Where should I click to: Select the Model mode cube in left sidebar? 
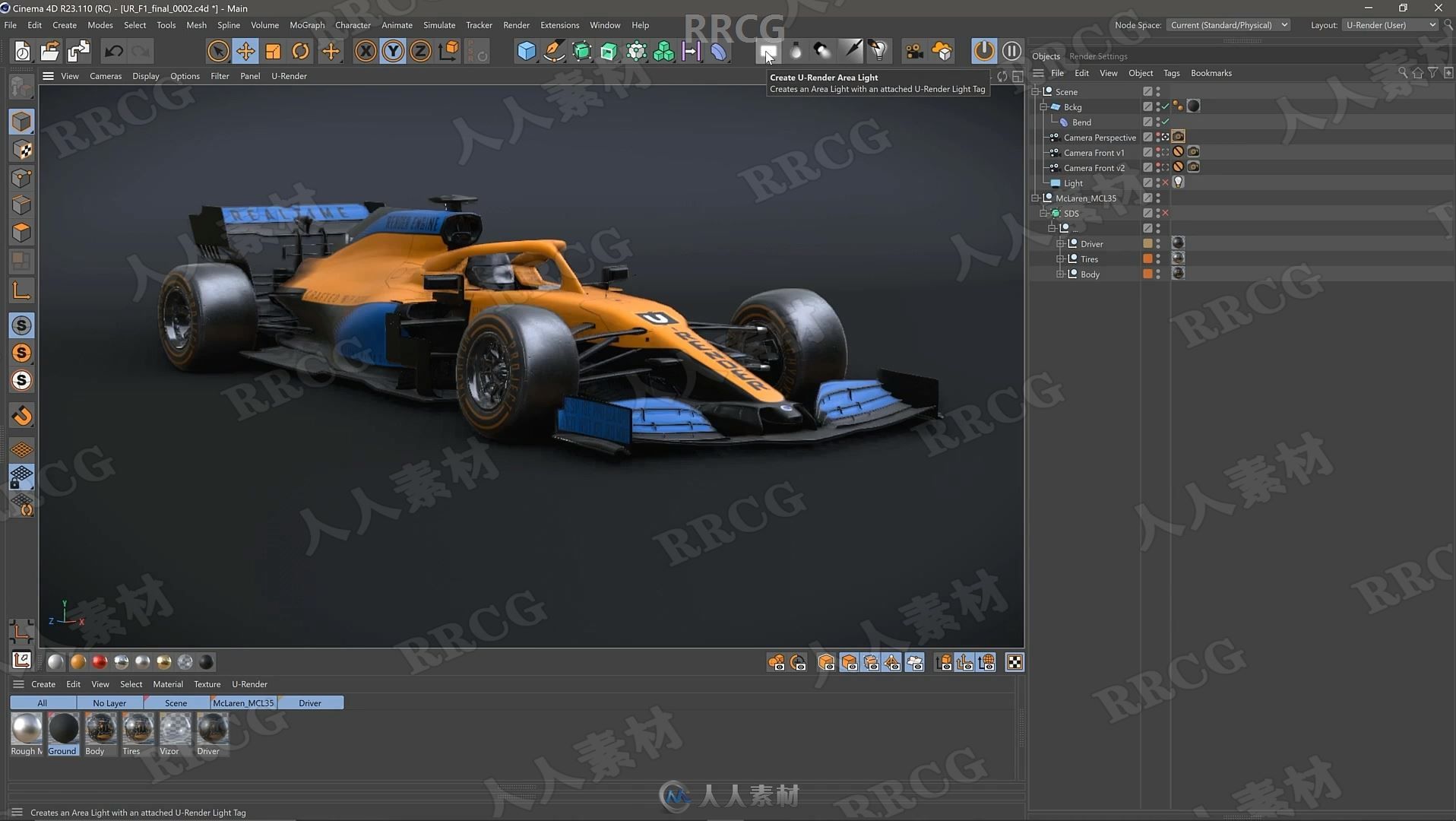(22, 122)
